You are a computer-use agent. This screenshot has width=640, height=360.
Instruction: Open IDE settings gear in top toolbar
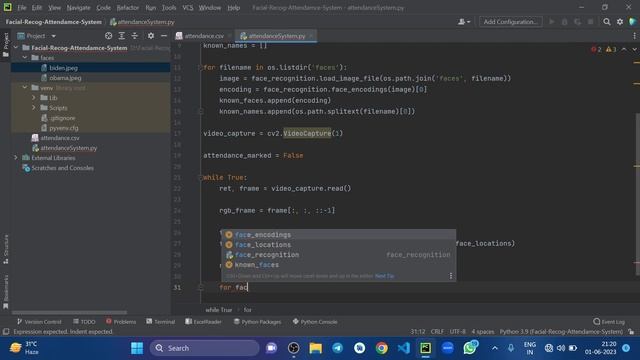[620, 22]
